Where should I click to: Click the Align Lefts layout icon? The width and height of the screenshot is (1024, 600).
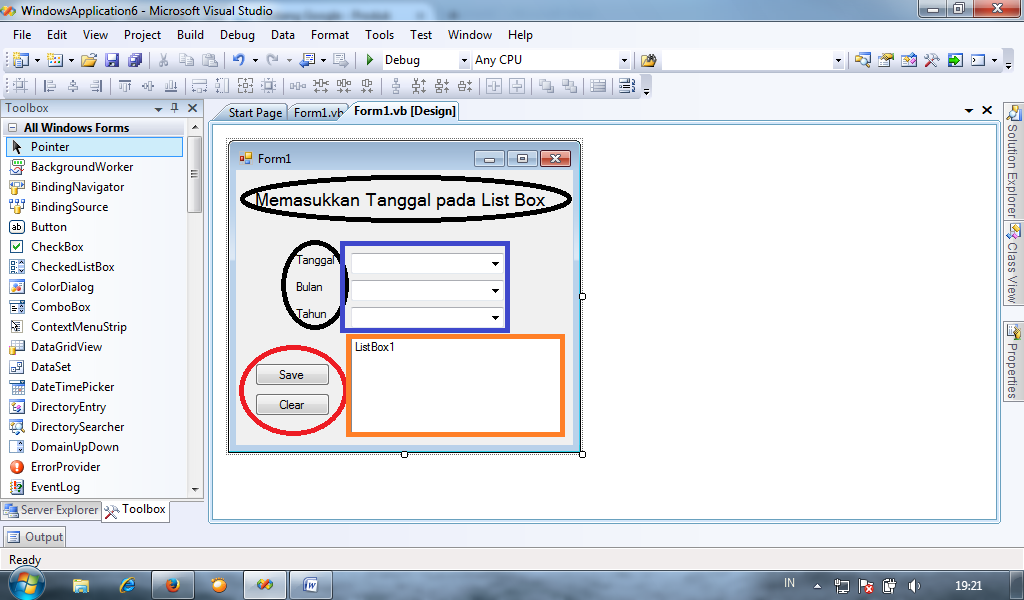point(50,86)
